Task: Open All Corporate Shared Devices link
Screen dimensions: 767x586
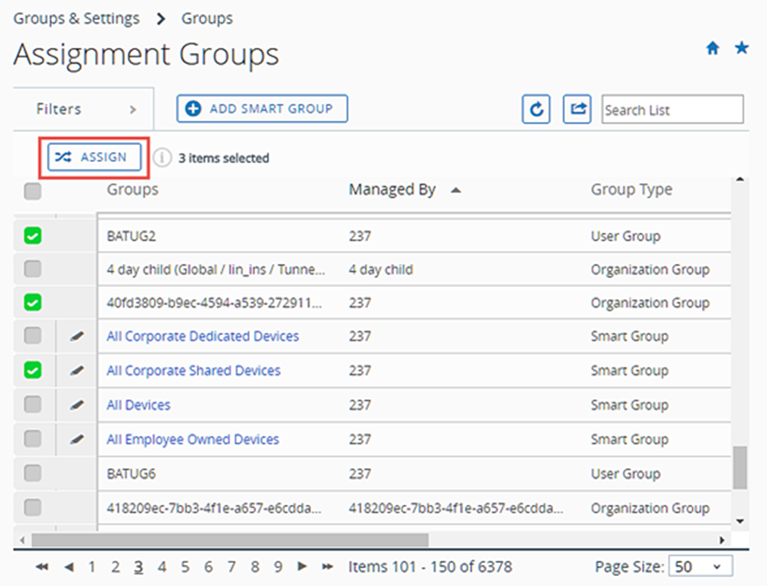Action: [x=194, y=371]
